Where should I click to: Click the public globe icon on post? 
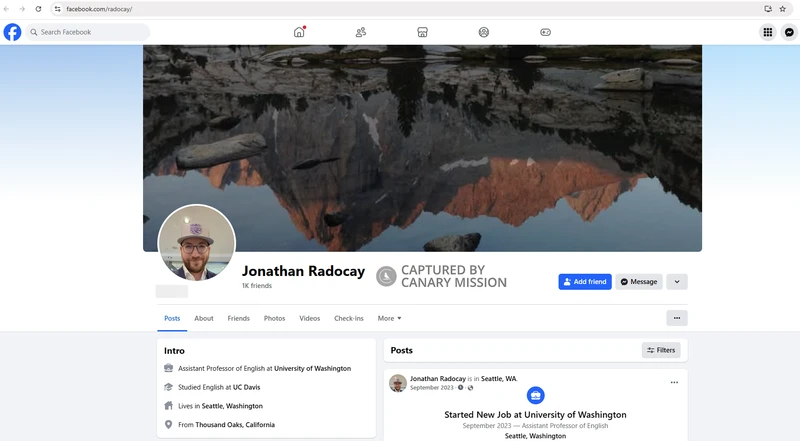(x=470, y=388)
